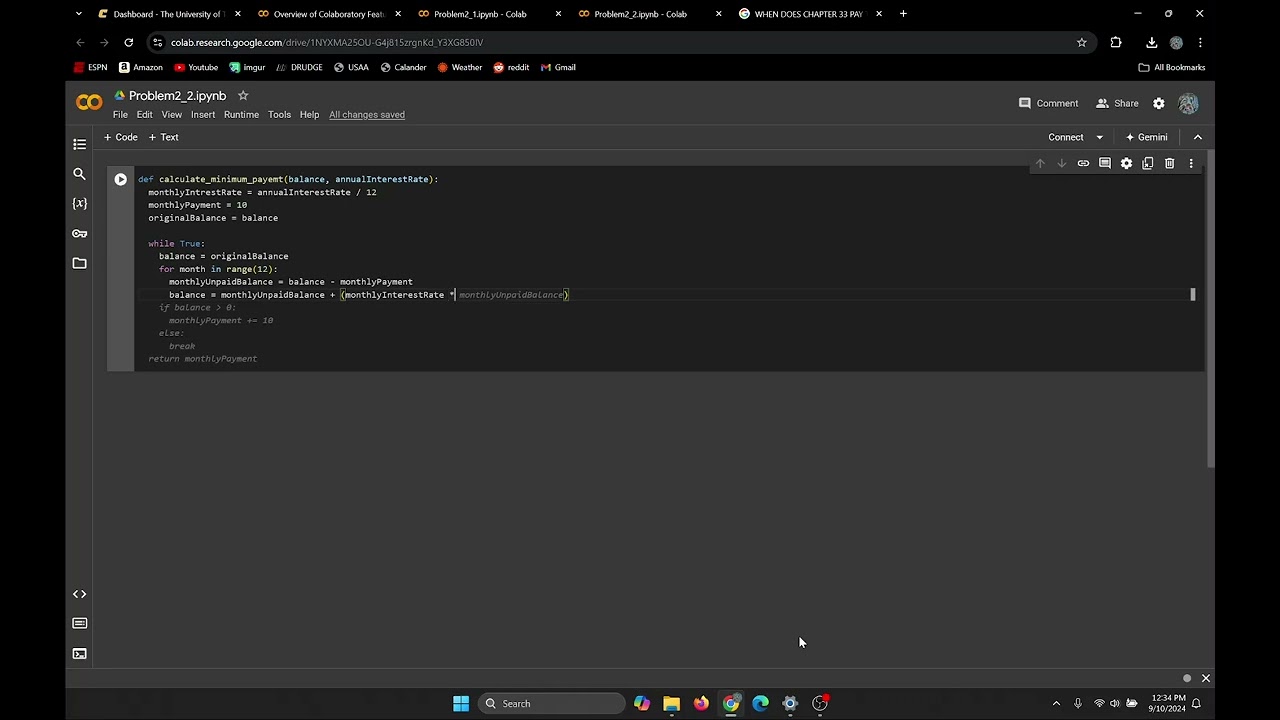Image resolution: width=1280 pixels, height=720 pixels.
Task: Open the Comment button
Action: 1048,103
